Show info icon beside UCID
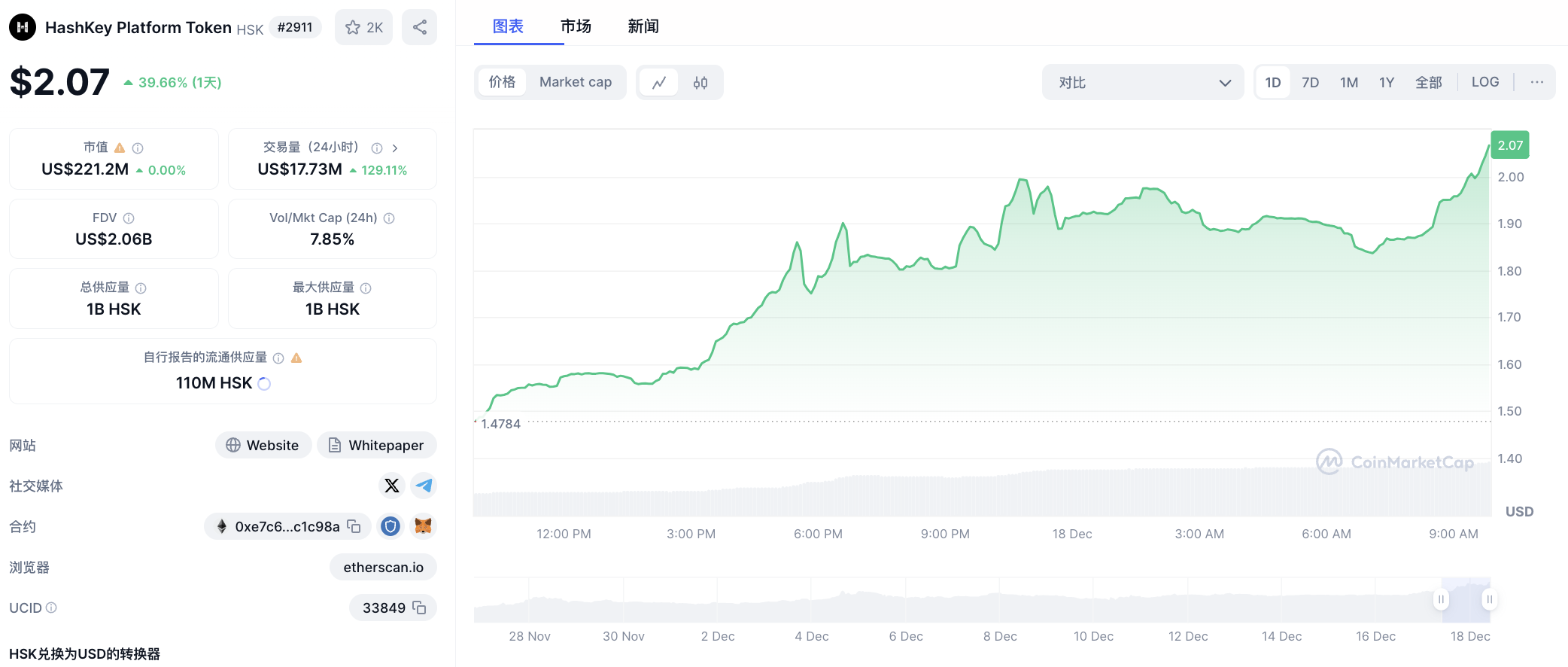The width and height of the screenshot is (1568, 667). (51, 608)
